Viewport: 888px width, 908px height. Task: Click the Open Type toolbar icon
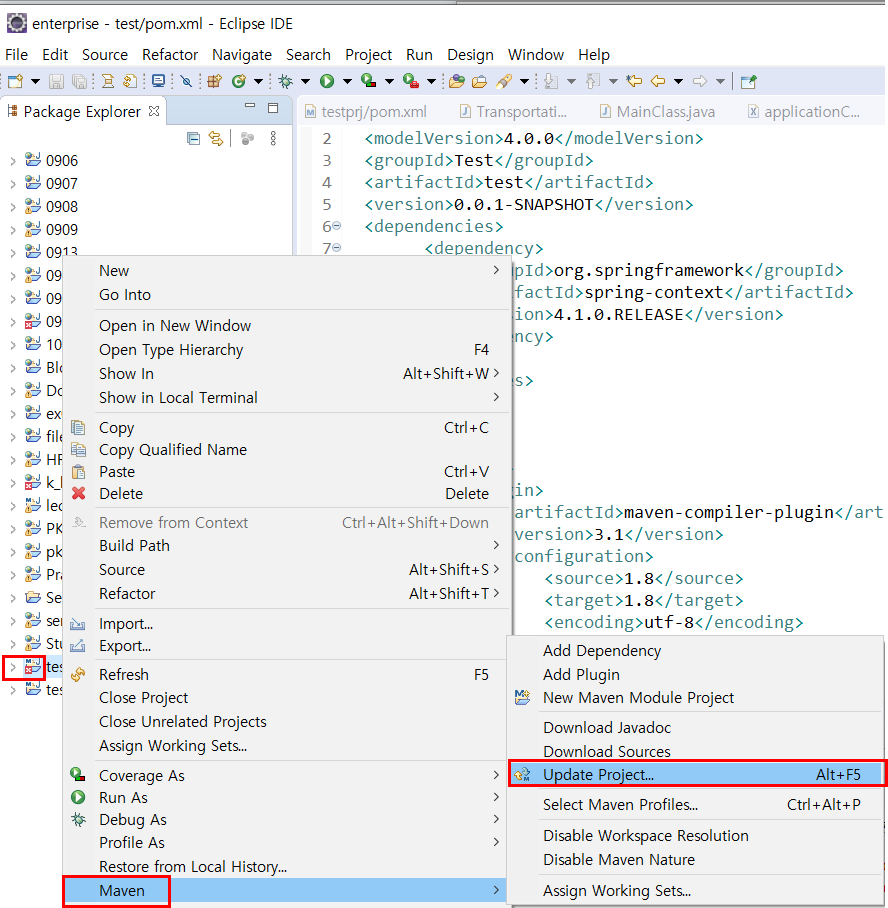pos(457,82)
